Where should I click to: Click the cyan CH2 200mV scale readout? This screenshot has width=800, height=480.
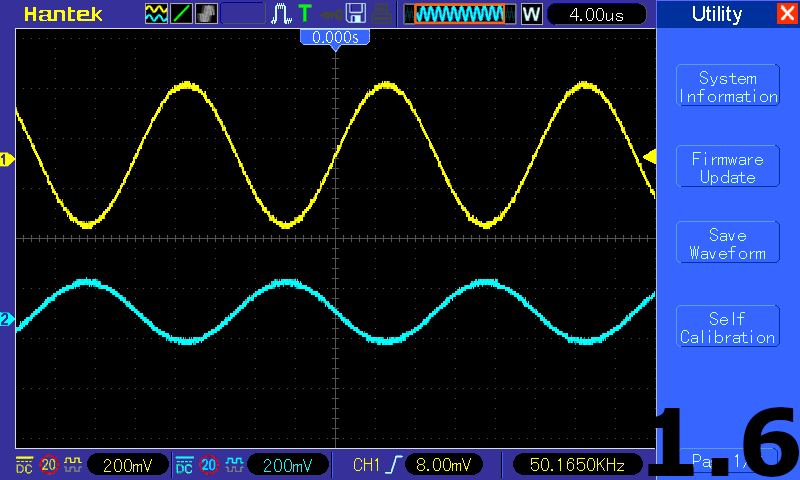[x=288, y=465]
